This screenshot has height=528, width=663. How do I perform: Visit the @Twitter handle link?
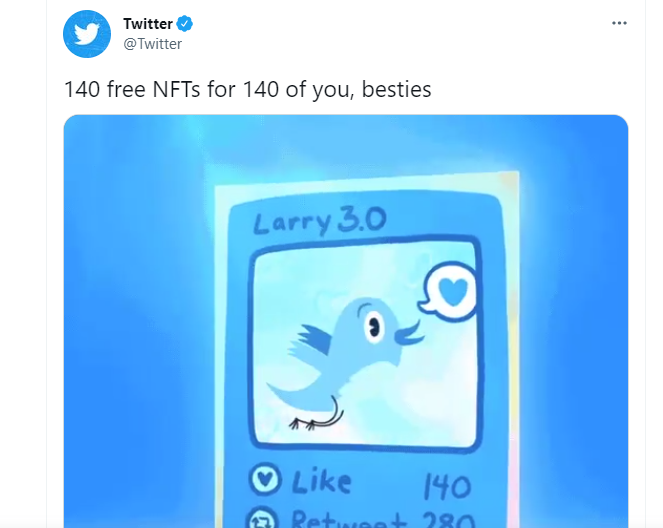pyautogui.click(x=152, y=44)
